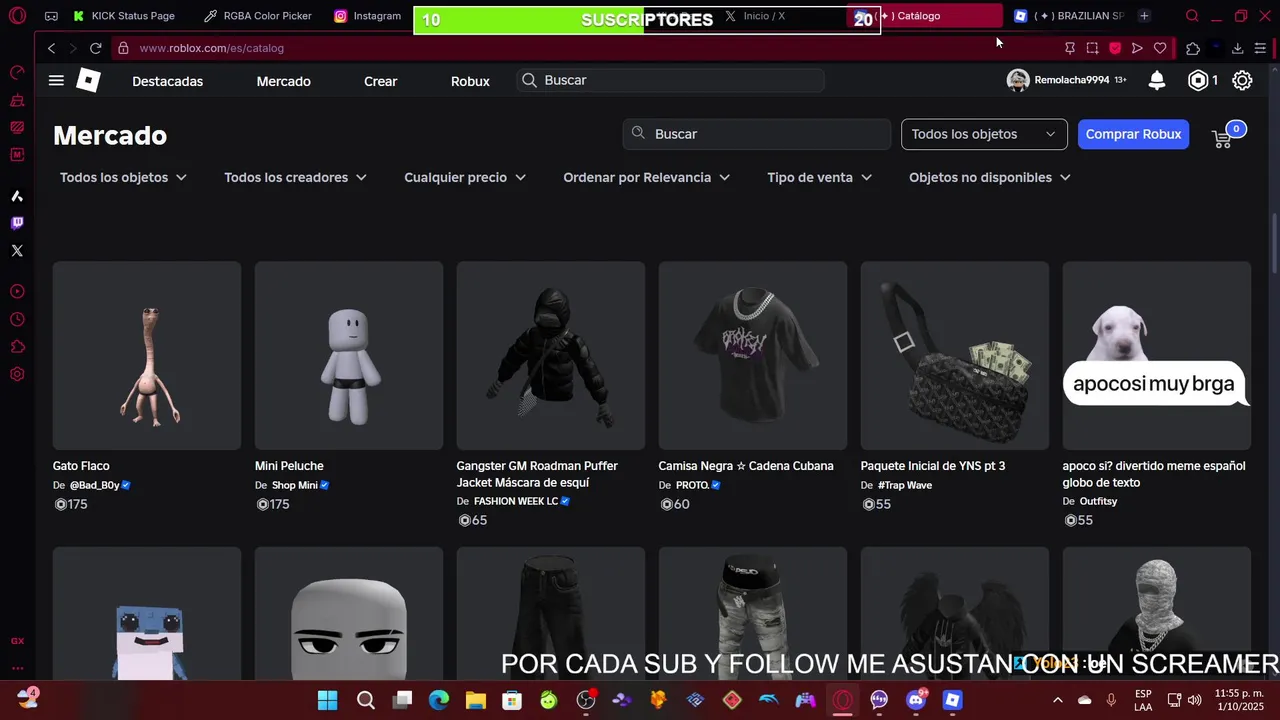Click the heart bookmark icon in address bar
Viewport: 1280px width, 720px height.
point(1160,48)
